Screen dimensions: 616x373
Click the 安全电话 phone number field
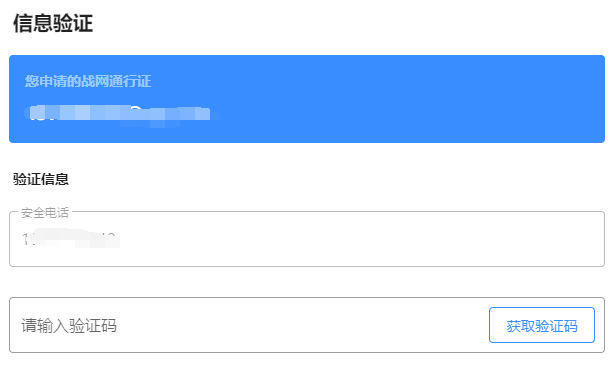[x=307, y=239]
